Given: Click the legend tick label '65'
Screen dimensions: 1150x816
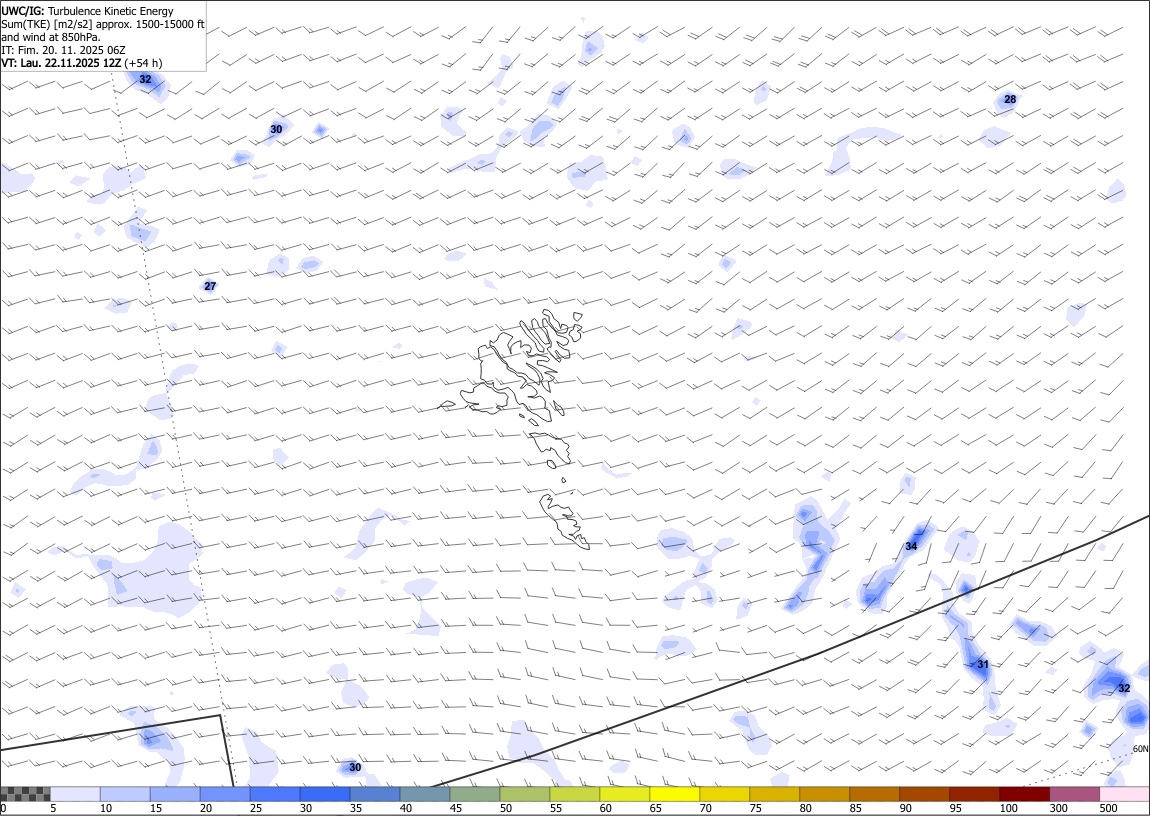Looking at the screenshot, I should pyautogui.click(x=655, y=809).
